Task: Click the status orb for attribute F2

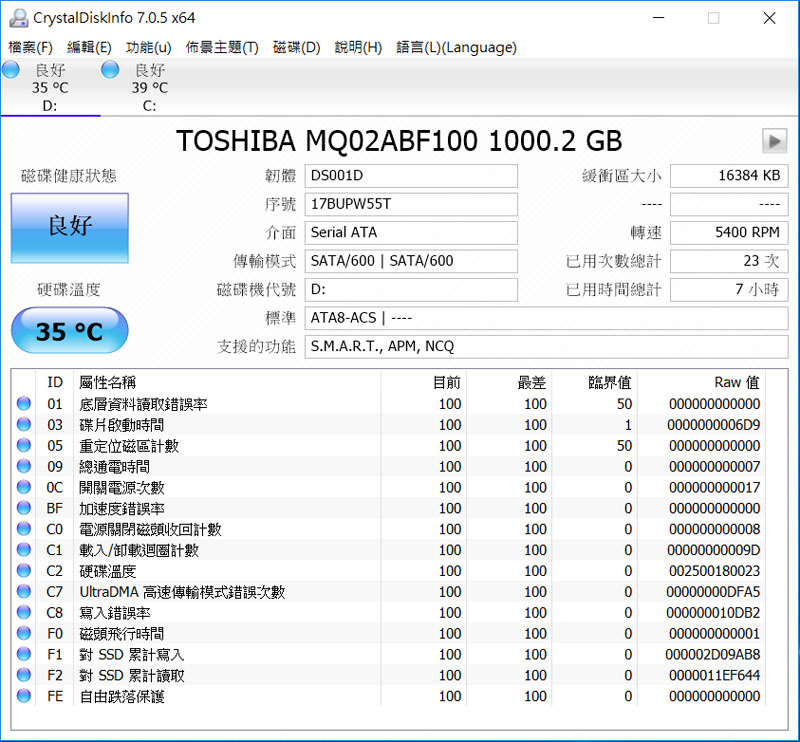Action: pos(23,675)
